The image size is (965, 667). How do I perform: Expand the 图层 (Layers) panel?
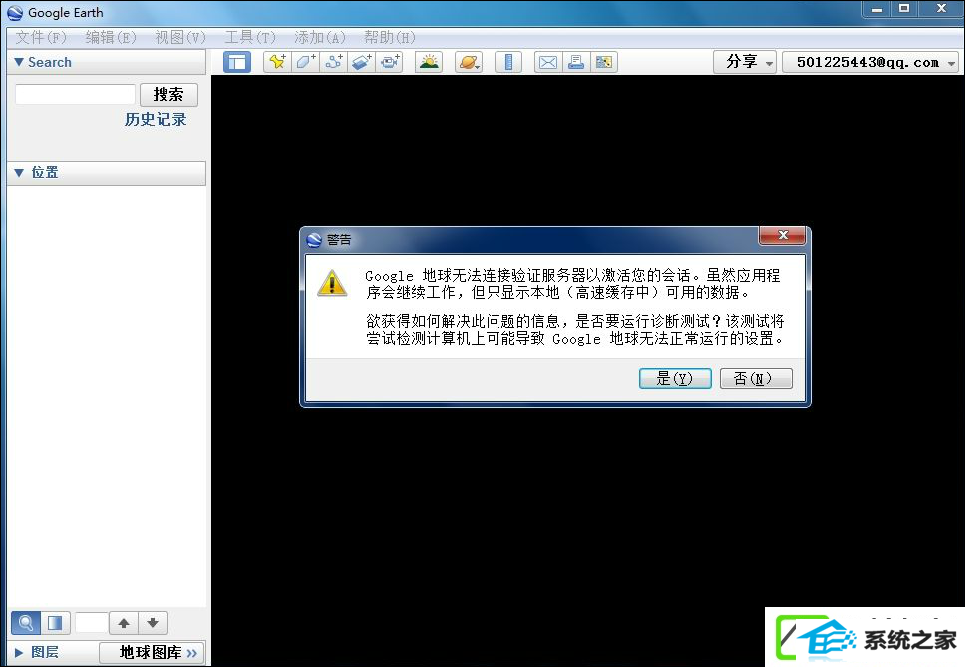point(19,652)
